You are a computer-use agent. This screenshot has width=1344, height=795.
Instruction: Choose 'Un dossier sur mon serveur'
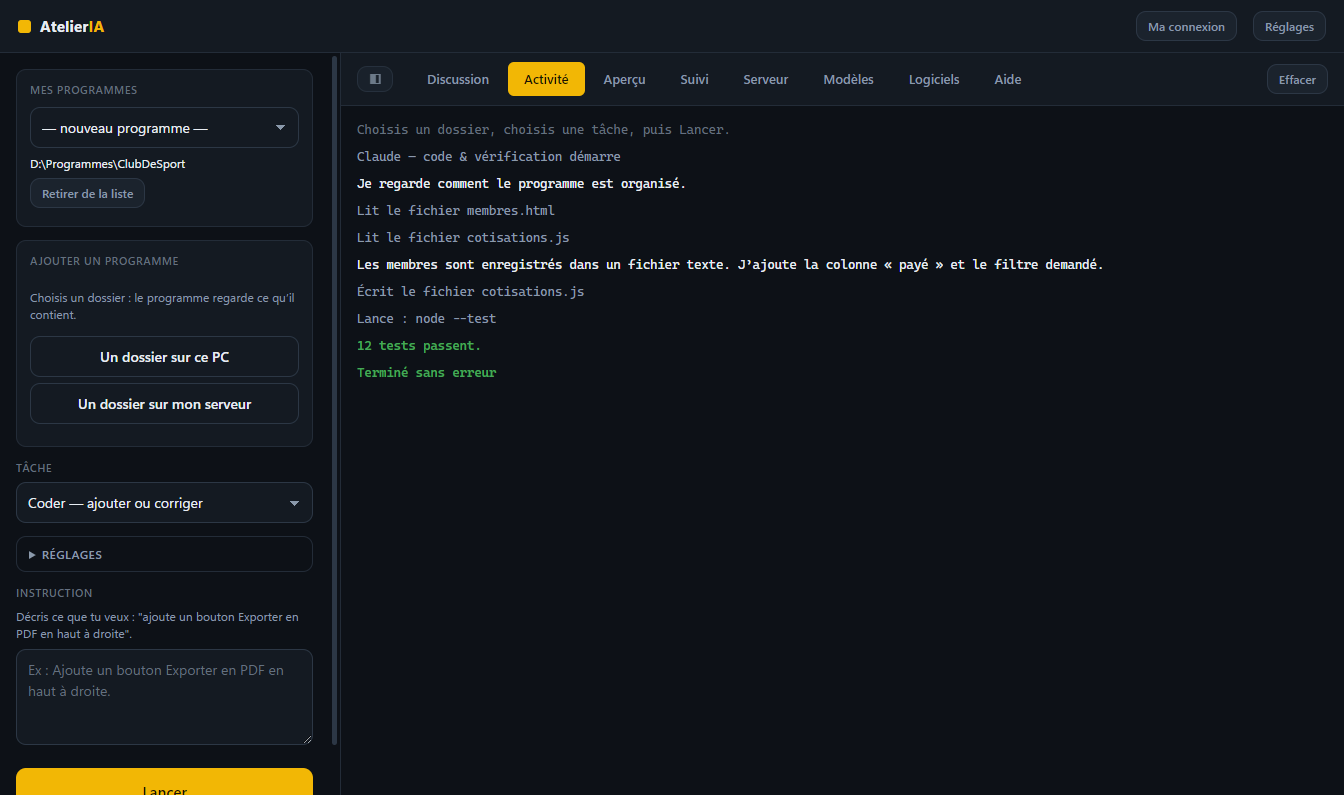(x=164, y=404)
